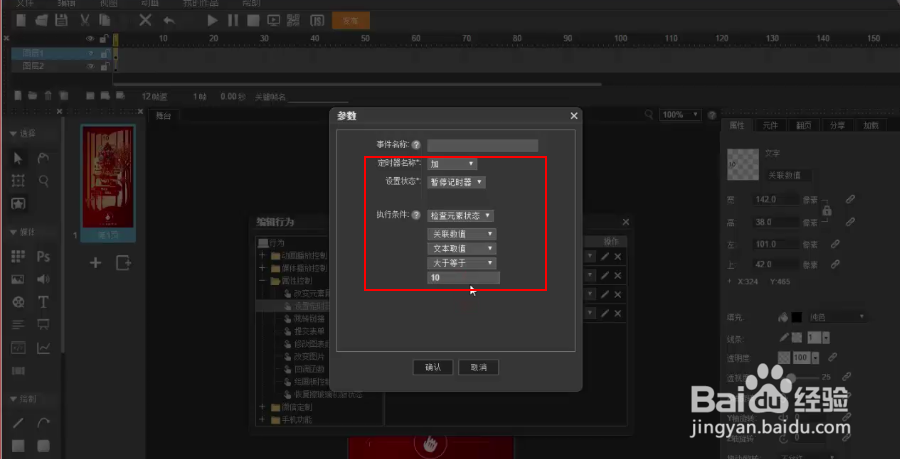The image size is (900, 459).
Task: Toggle all layers visibility eye in timeline header
Action: (90, 38)
